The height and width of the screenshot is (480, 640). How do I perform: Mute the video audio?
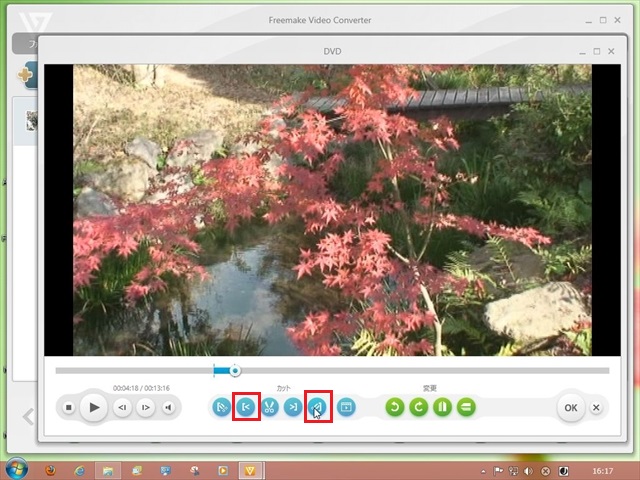[x=169, y=407]
